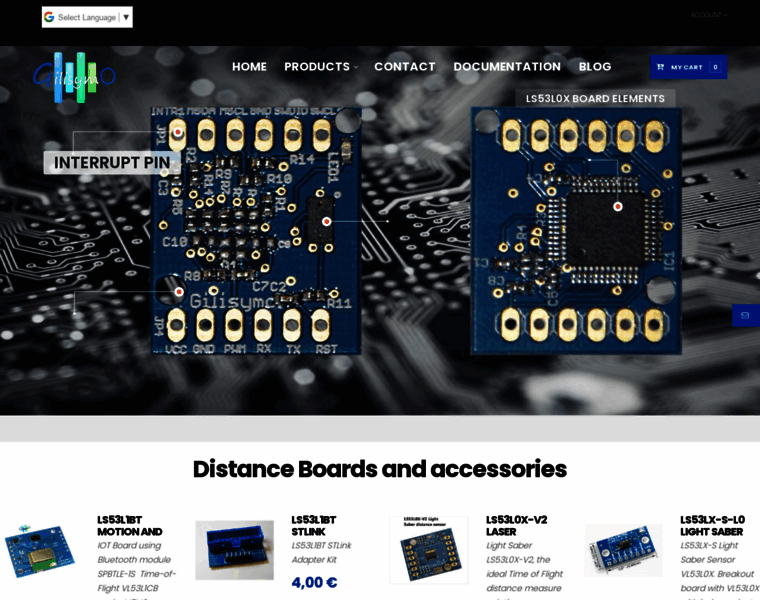Click the red hotspot on the JP1 pin

click(178, 132)
